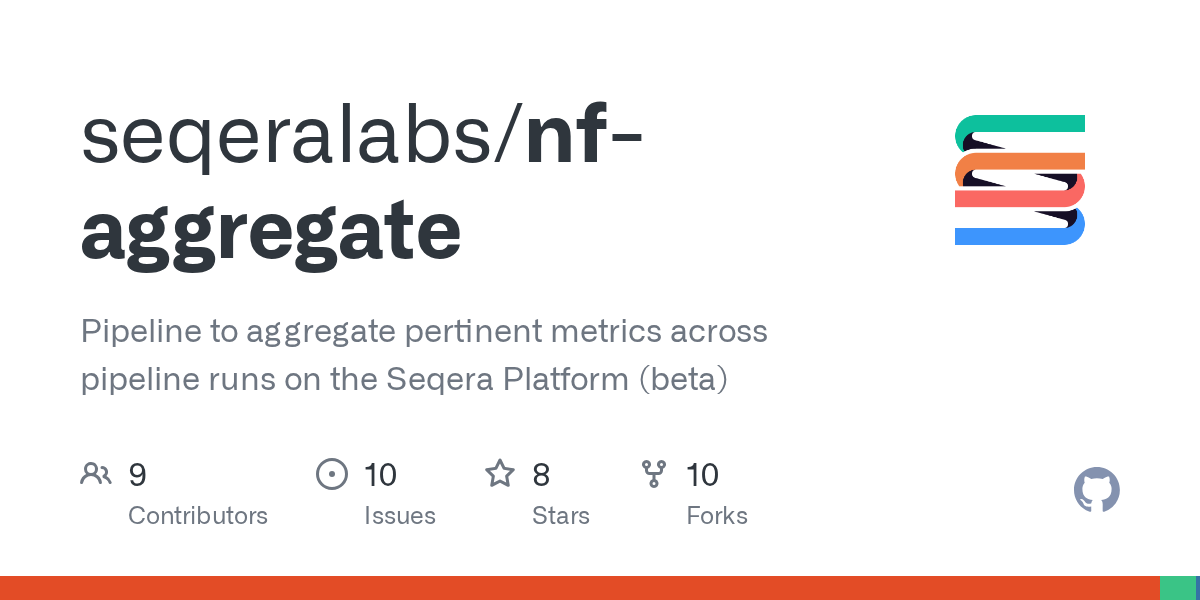Click the orange language bar segment

tap(580, 588)
